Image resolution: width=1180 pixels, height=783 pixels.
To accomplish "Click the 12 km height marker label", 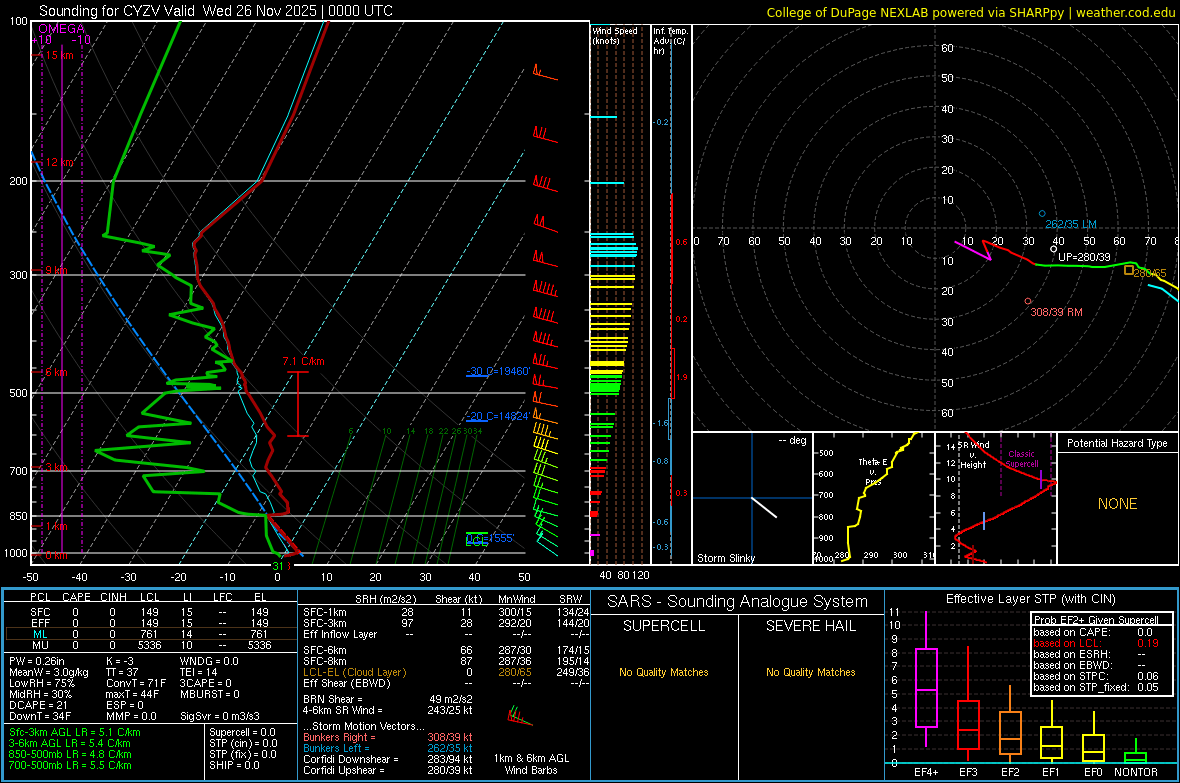I will coord(59,162).
